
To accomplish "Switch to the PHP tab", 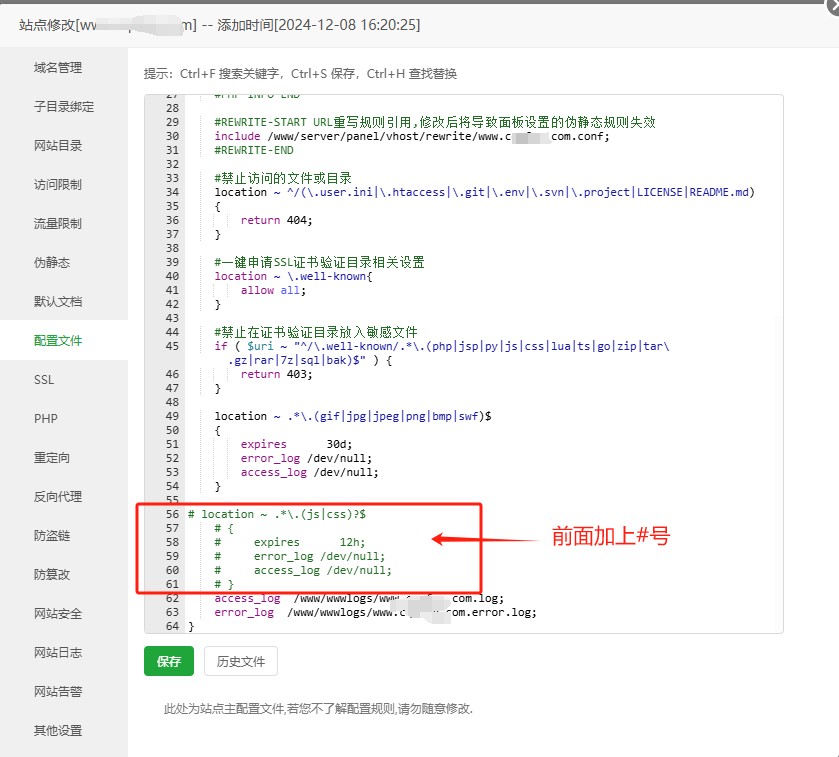I will (46, 419).
